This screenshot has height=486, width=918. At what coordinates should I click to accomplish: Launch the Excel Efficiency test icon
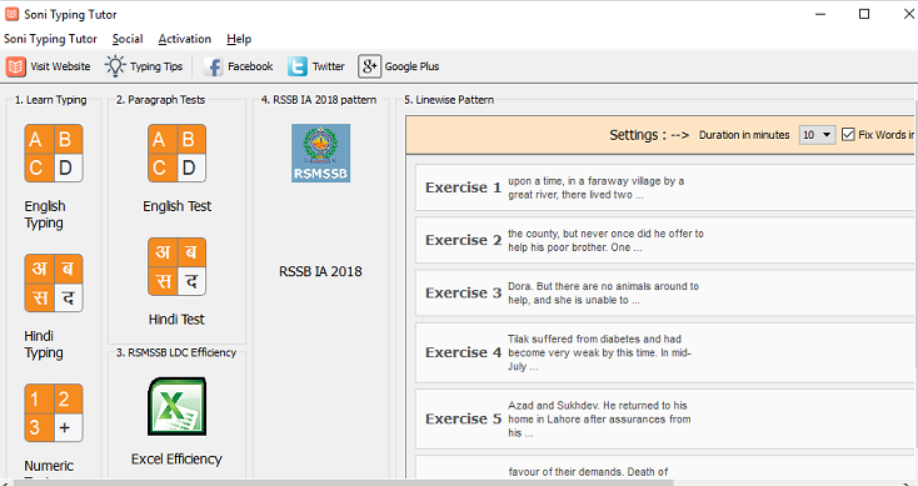(177, 406)
